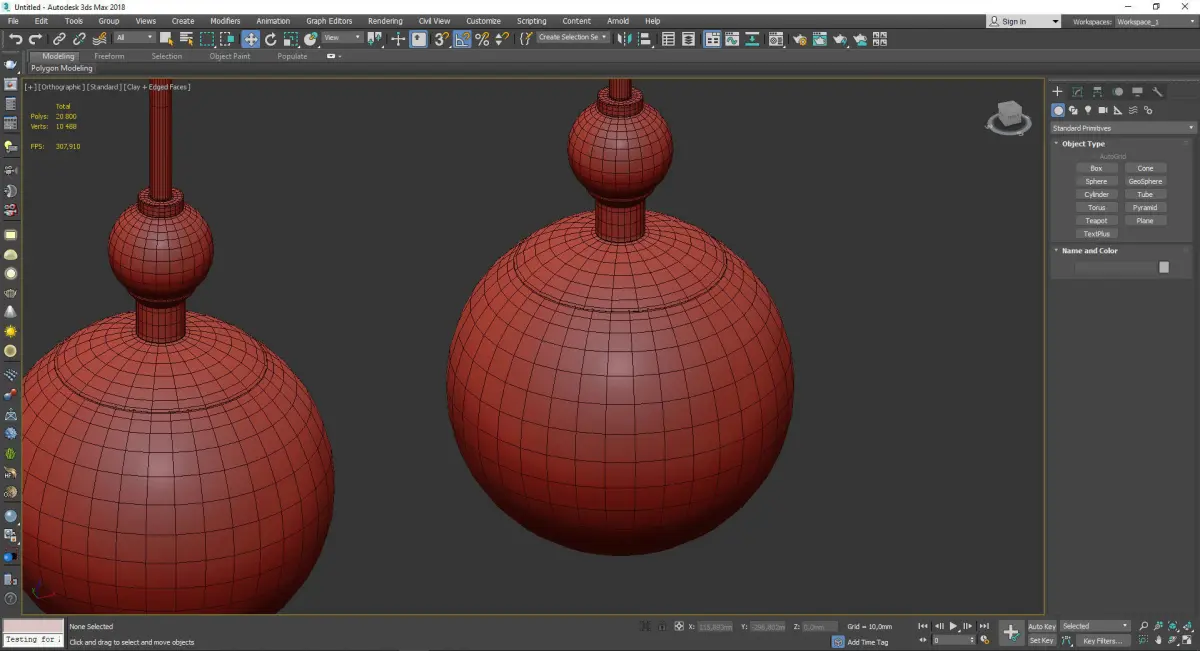Click the Mirror tool icon

click(625, 39)
